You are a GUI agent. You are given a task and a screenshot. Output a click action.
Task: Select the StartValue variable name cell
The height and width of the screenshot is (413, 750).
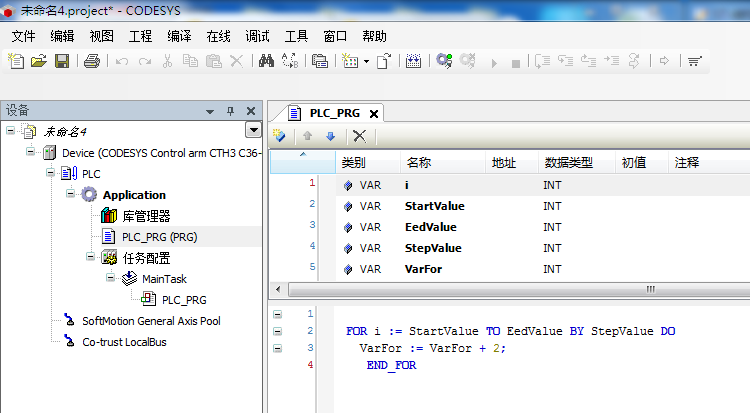point(435,206)
